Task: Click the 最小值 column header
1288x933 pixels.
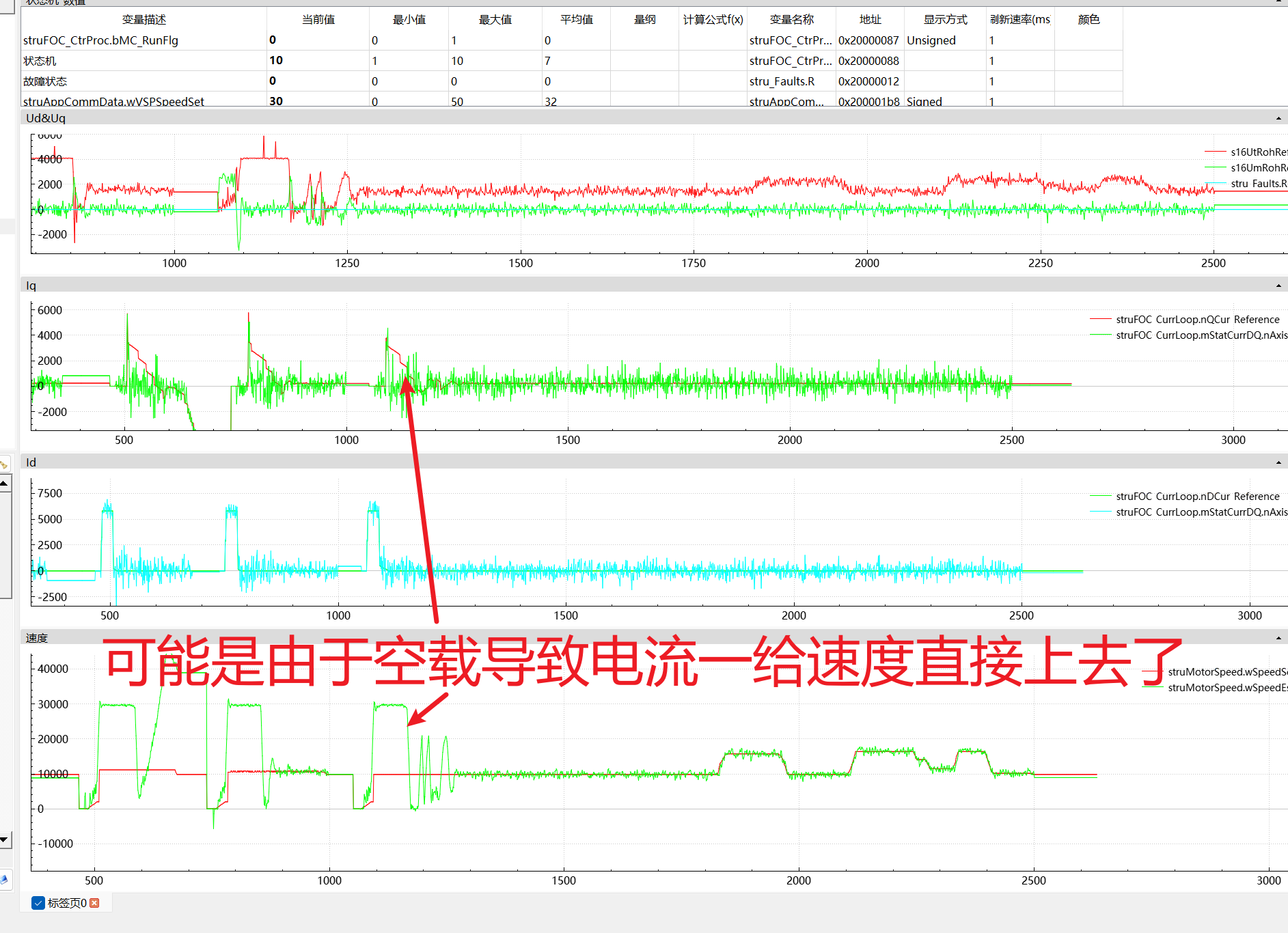Action: pyautogui.click(x=409, y=20)
